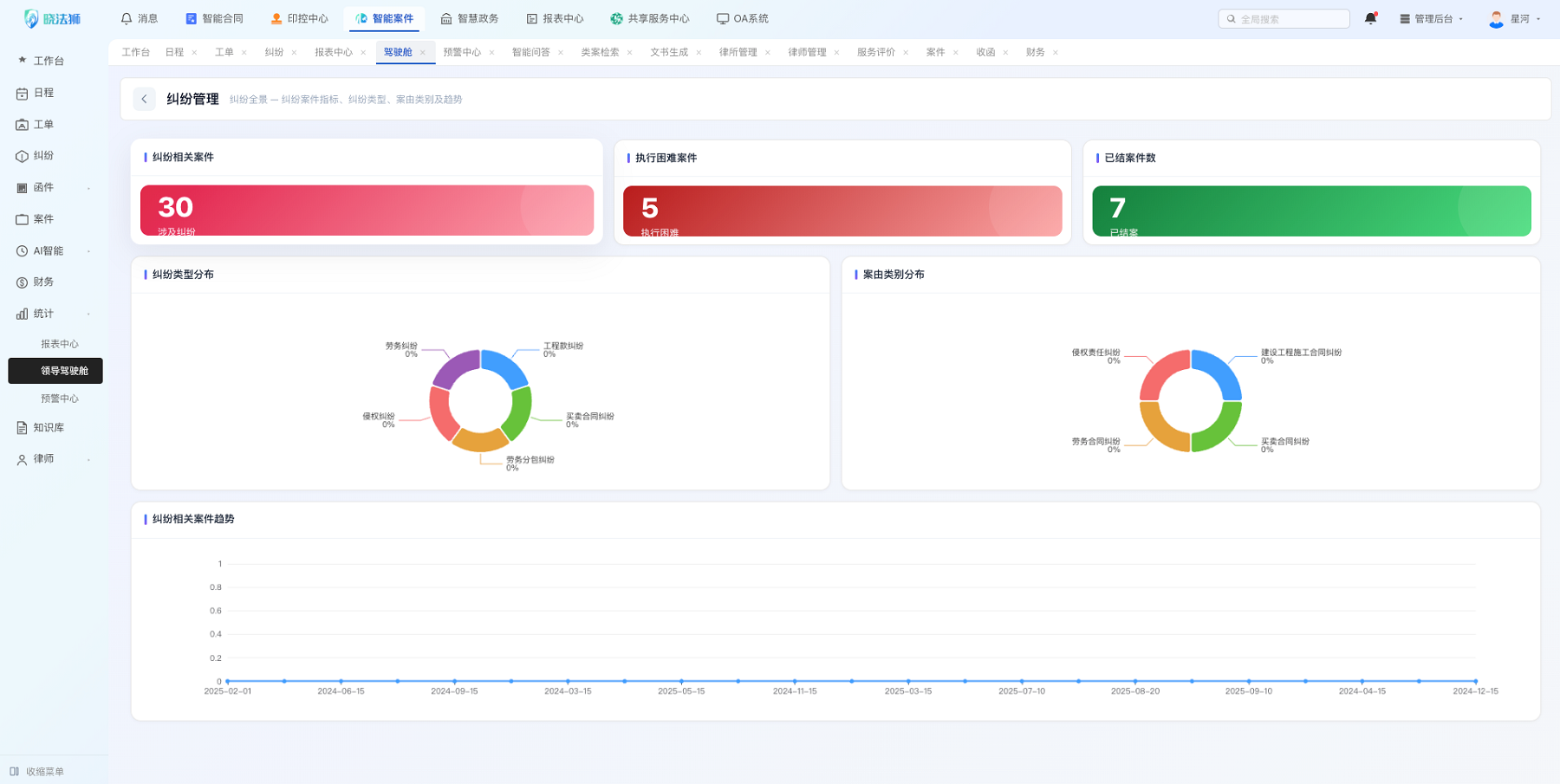
Task: Open 预警中心 under 统计 in sidebar
Action: point(59,398)
